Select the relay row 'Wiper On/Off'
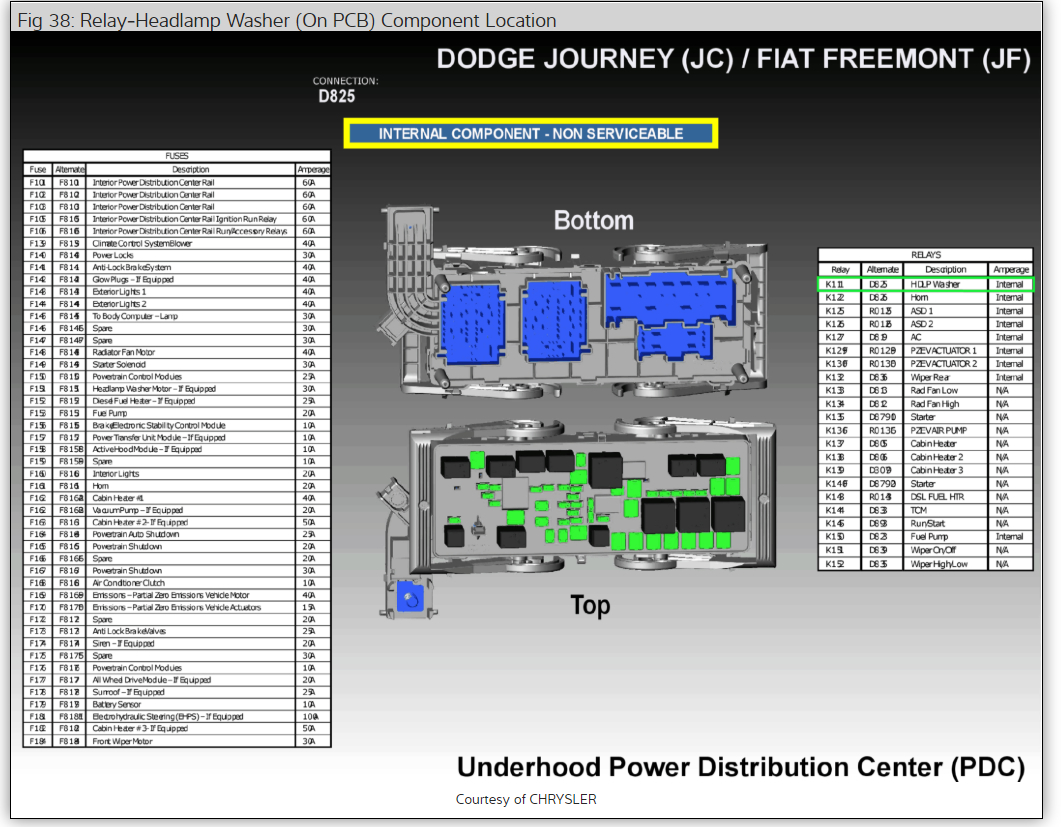Viewport: 1061px width, 827px height. tap(926, 550)
